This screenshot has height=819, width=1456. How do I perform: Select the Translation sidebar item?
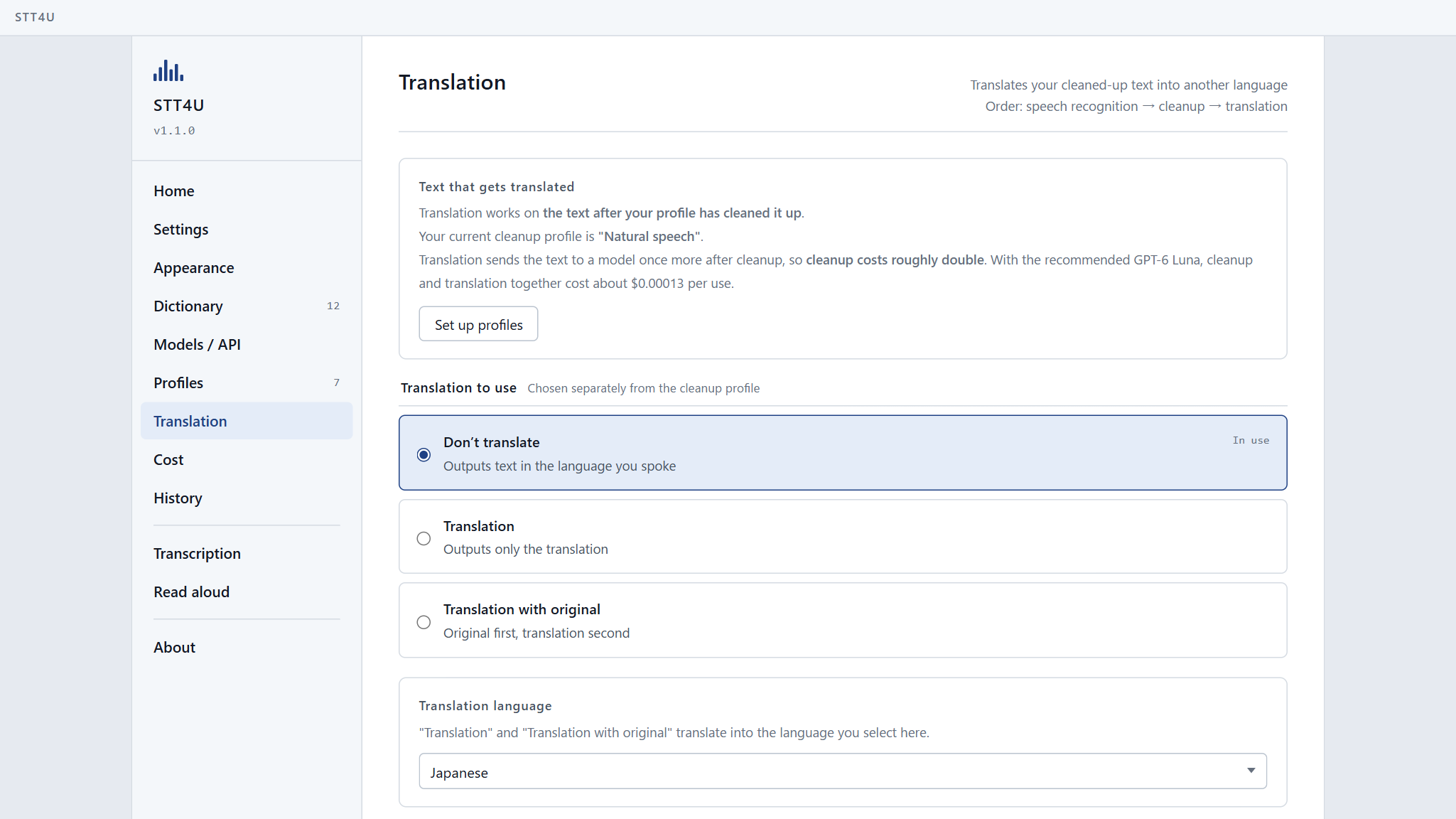(x=247, y=421)
